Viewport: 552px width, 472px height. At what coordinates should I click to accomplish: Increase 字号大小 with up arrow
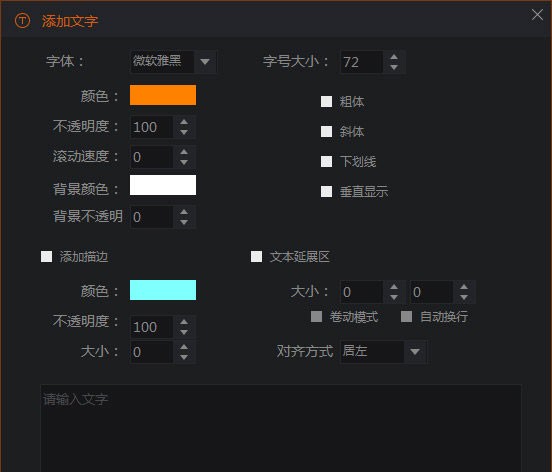pos(394,57)
